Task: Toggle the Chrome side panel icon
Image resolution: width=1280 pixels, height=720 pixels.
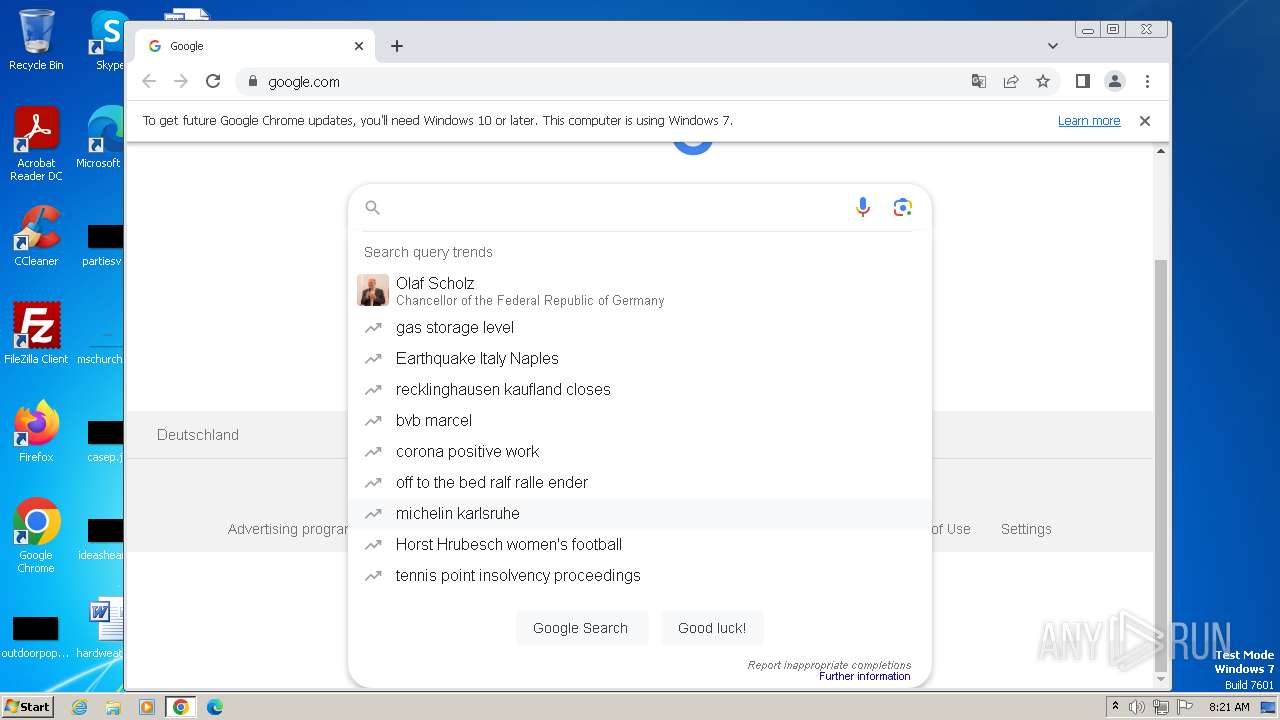Action: pos(1083,81)
